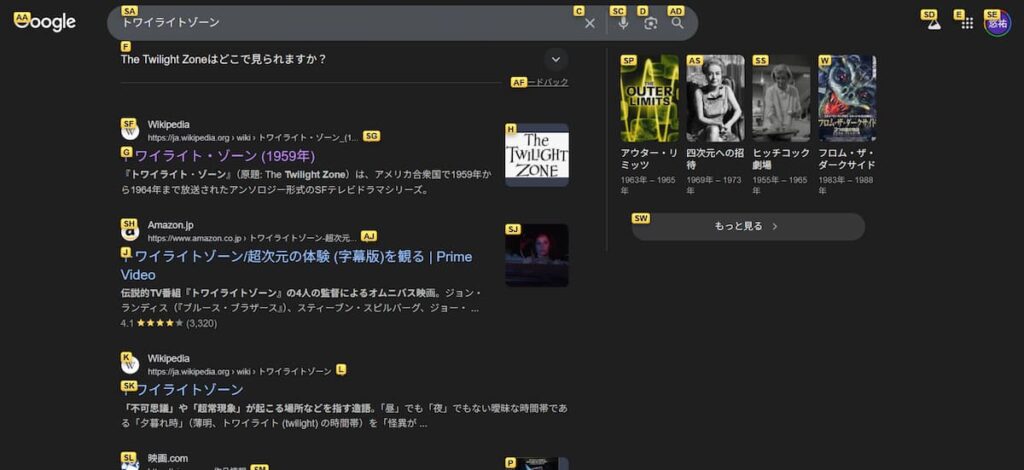This screenshot has height=470, width=1024.
Task: Click the Google logo
Action: 46,22
